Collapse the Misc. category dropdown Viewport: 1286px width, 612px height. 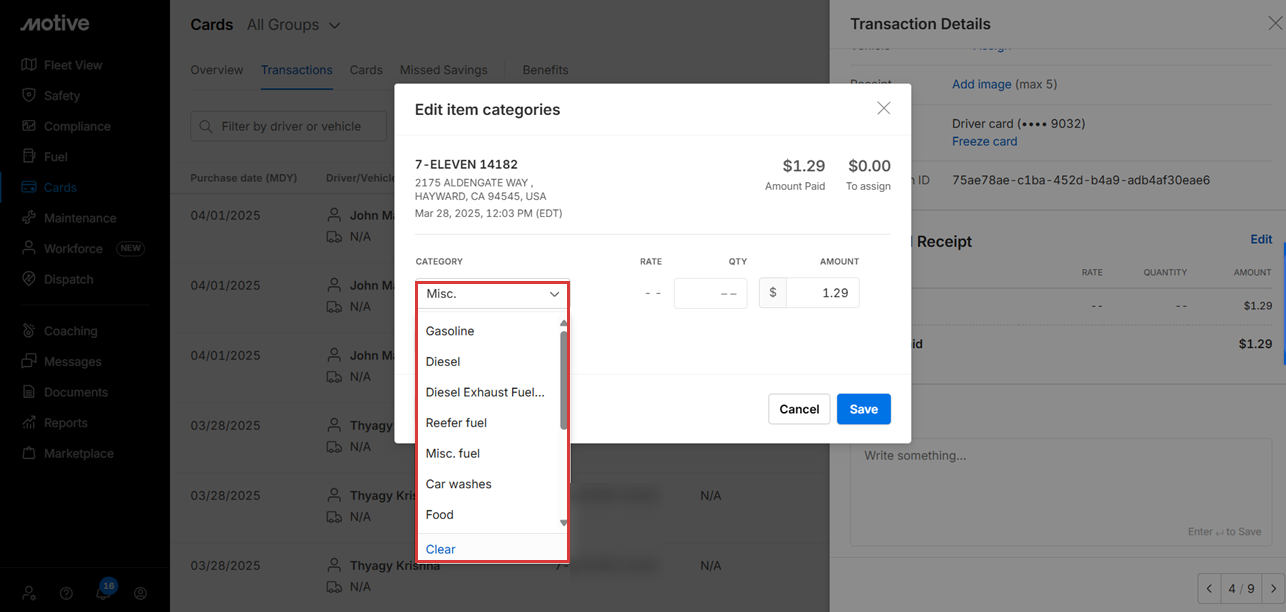pos(492,294)
